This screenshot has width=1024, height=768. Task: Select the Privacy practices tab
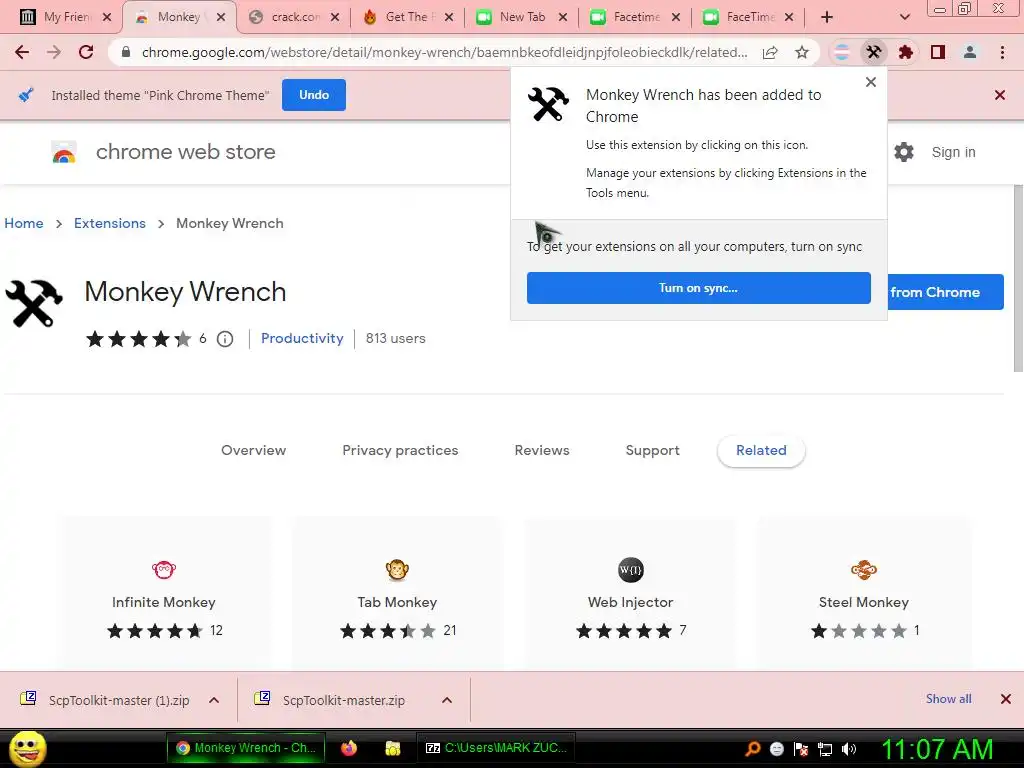pos(400,451)
